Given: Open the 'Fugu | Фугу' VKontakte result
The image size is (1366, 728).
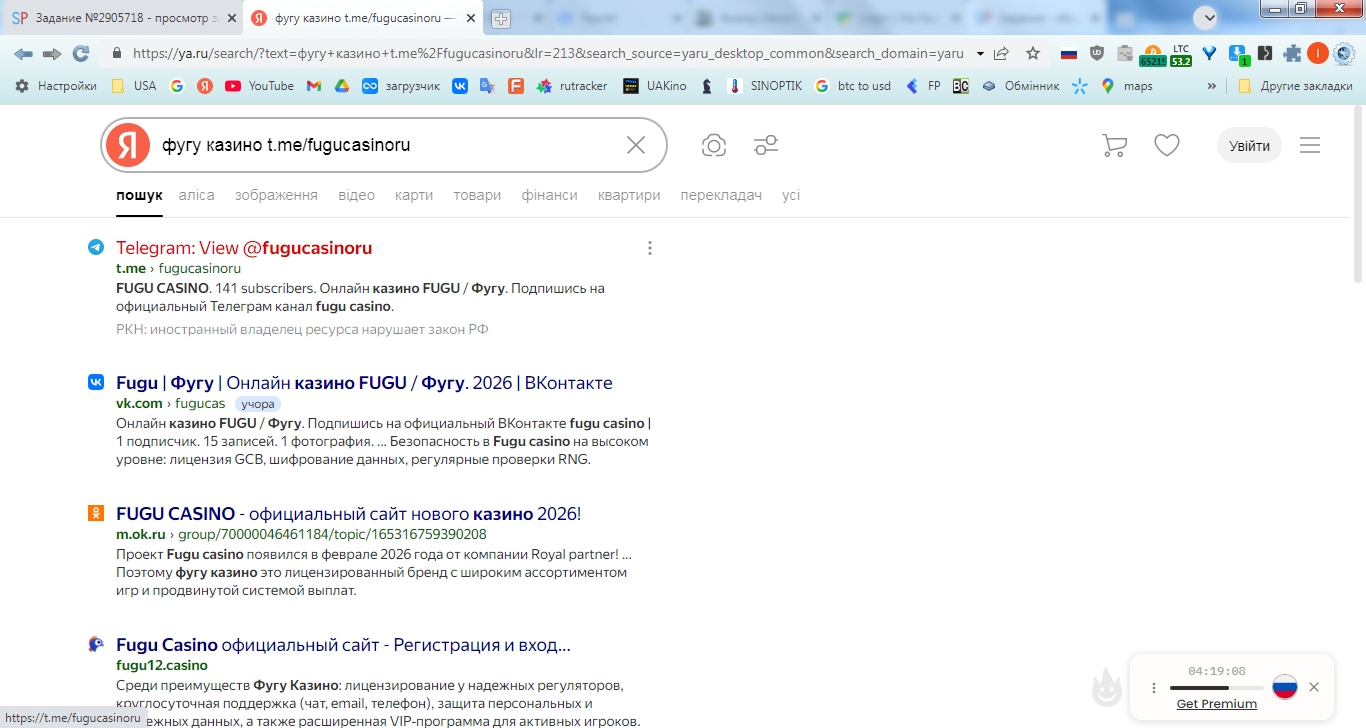Looking at the screenshot, I should coord(364,383).
